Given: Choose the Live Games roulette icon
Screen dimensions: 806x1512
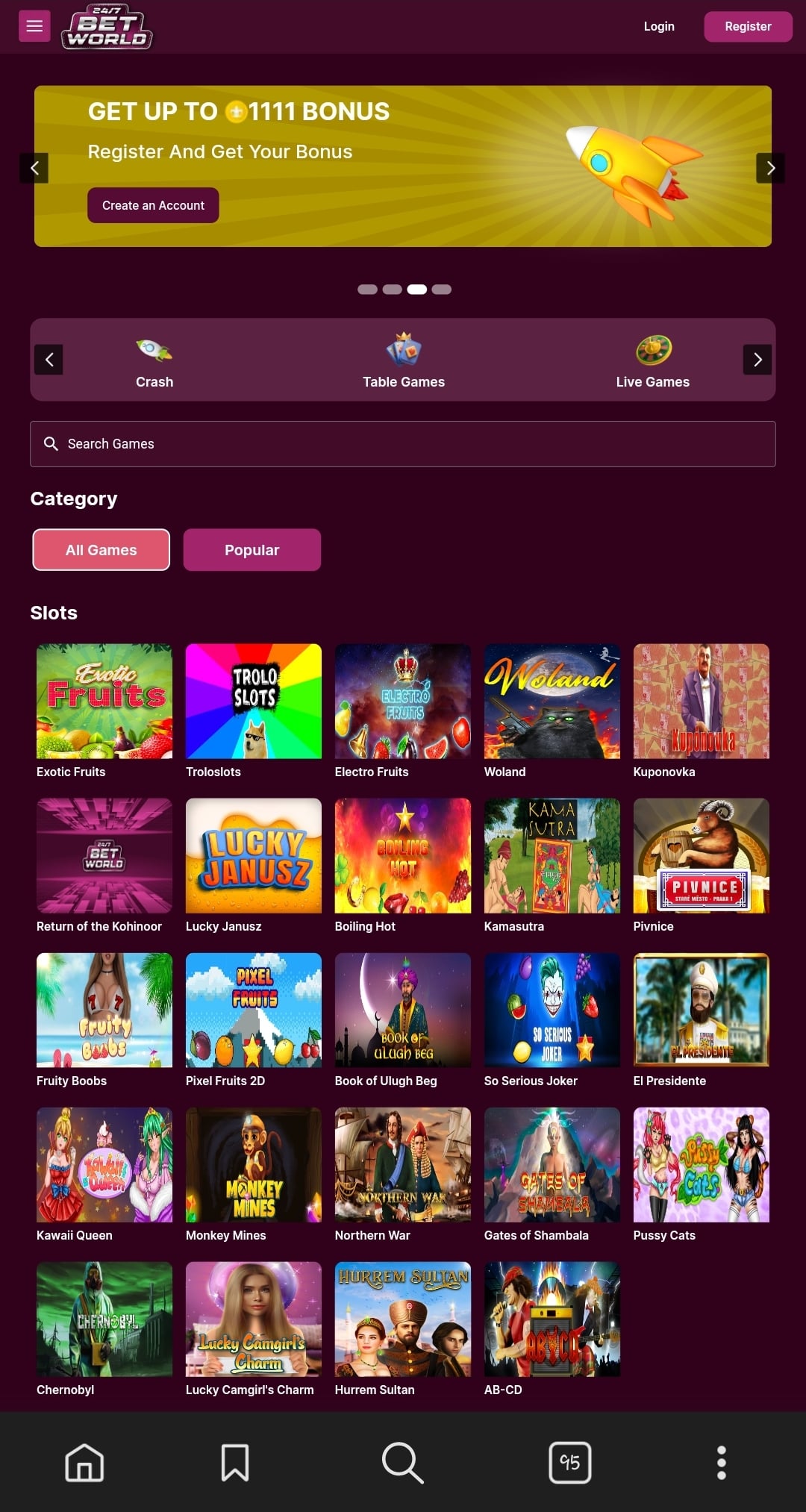Looking at the screenshot, I should pyautogui.click(x=653, y=349).
